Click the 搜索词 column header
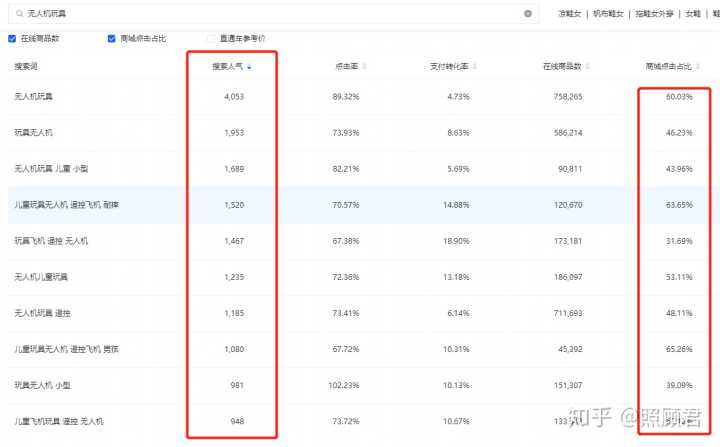720x447 pixels. [x=26, y=67]
